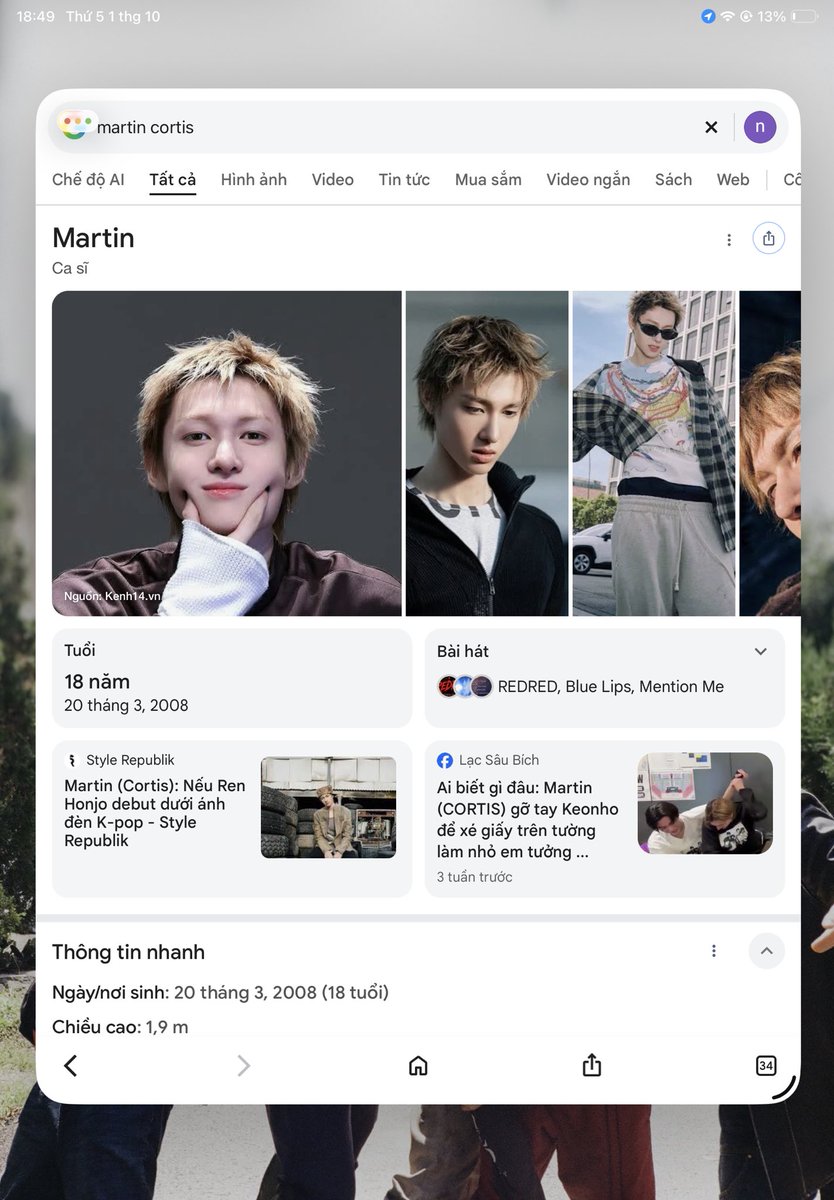The image size is (834, 1200).
Task: Open the Kenh14.vn portrait photo
Action: [x=227, y=453]
